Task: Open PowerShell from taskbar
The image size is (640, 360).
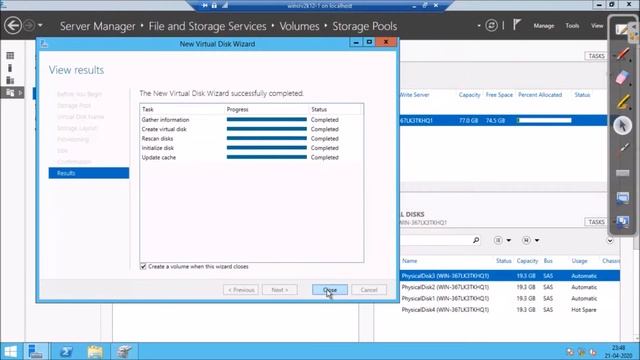Action: [x=66, y=351]
